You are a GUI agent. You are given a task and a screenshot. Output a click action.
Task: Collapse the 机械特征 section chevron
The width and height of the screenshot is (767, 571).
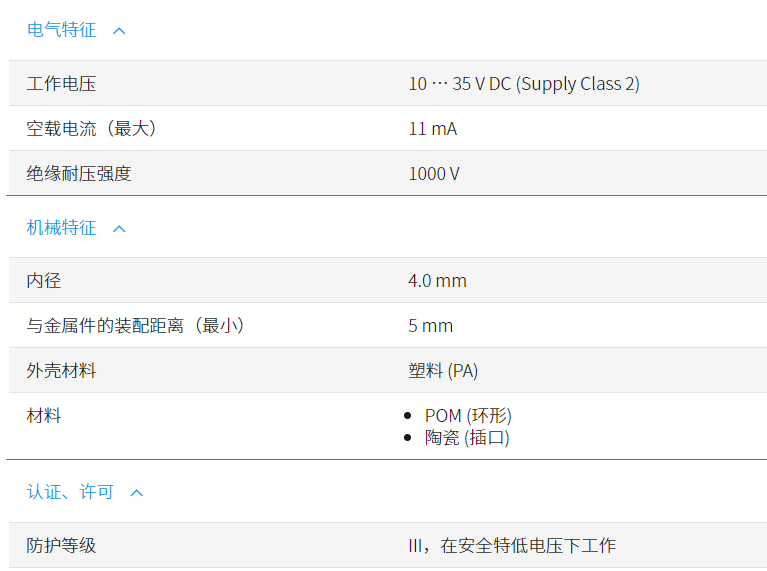(119, 229)
